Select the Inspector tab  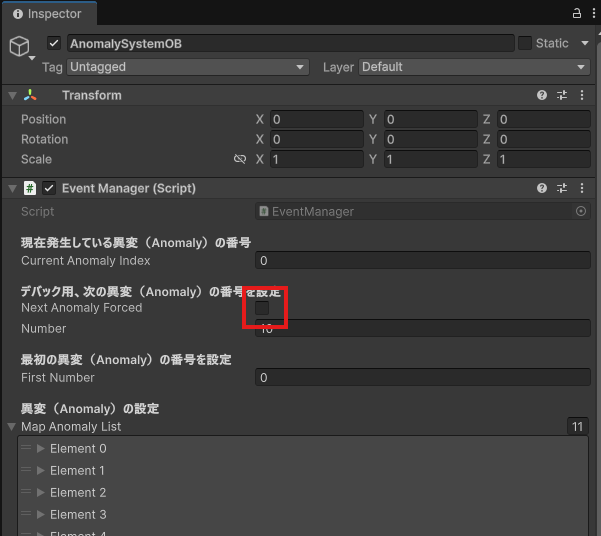point(48,14)
